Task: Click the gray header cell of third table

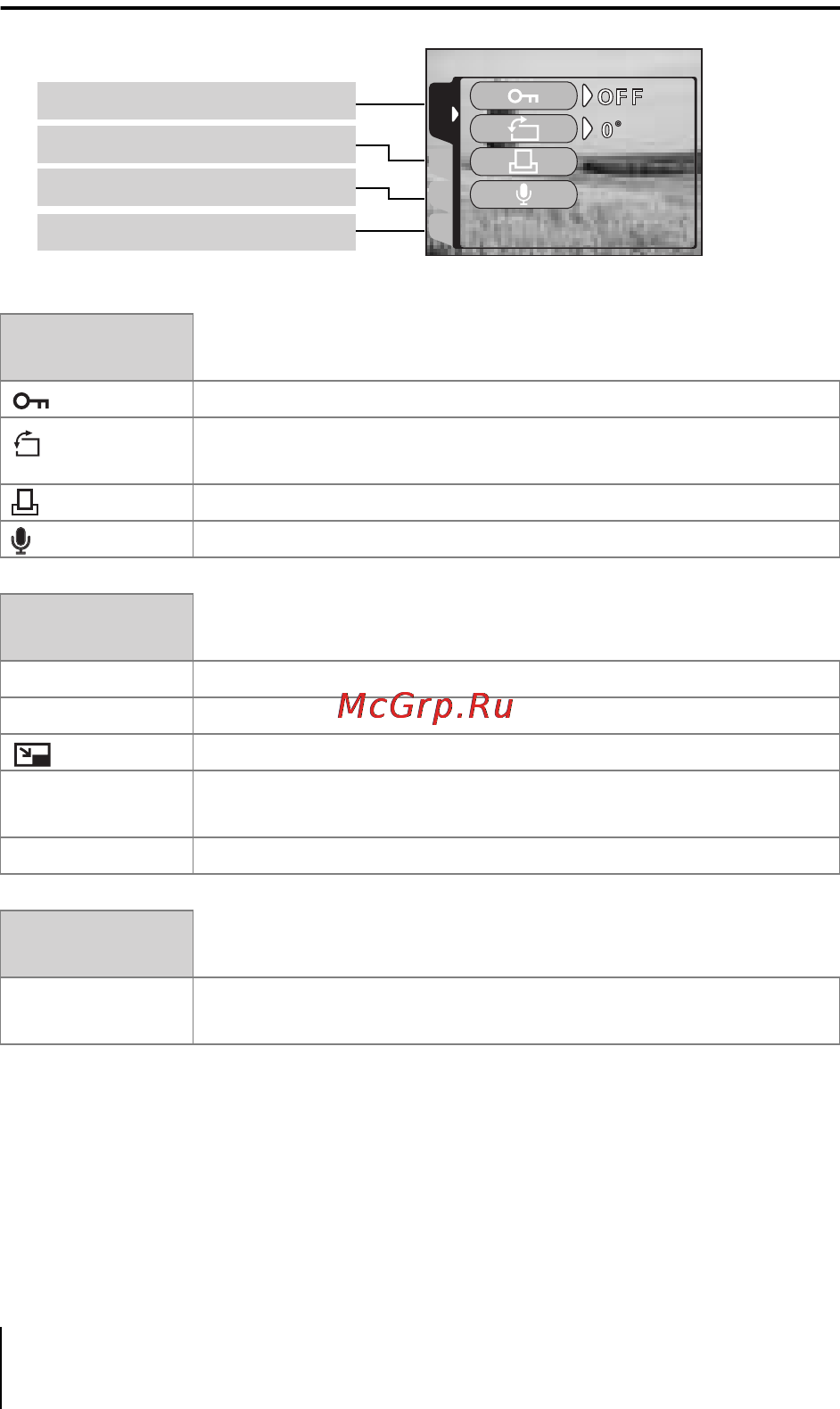Action: point(97,943)
